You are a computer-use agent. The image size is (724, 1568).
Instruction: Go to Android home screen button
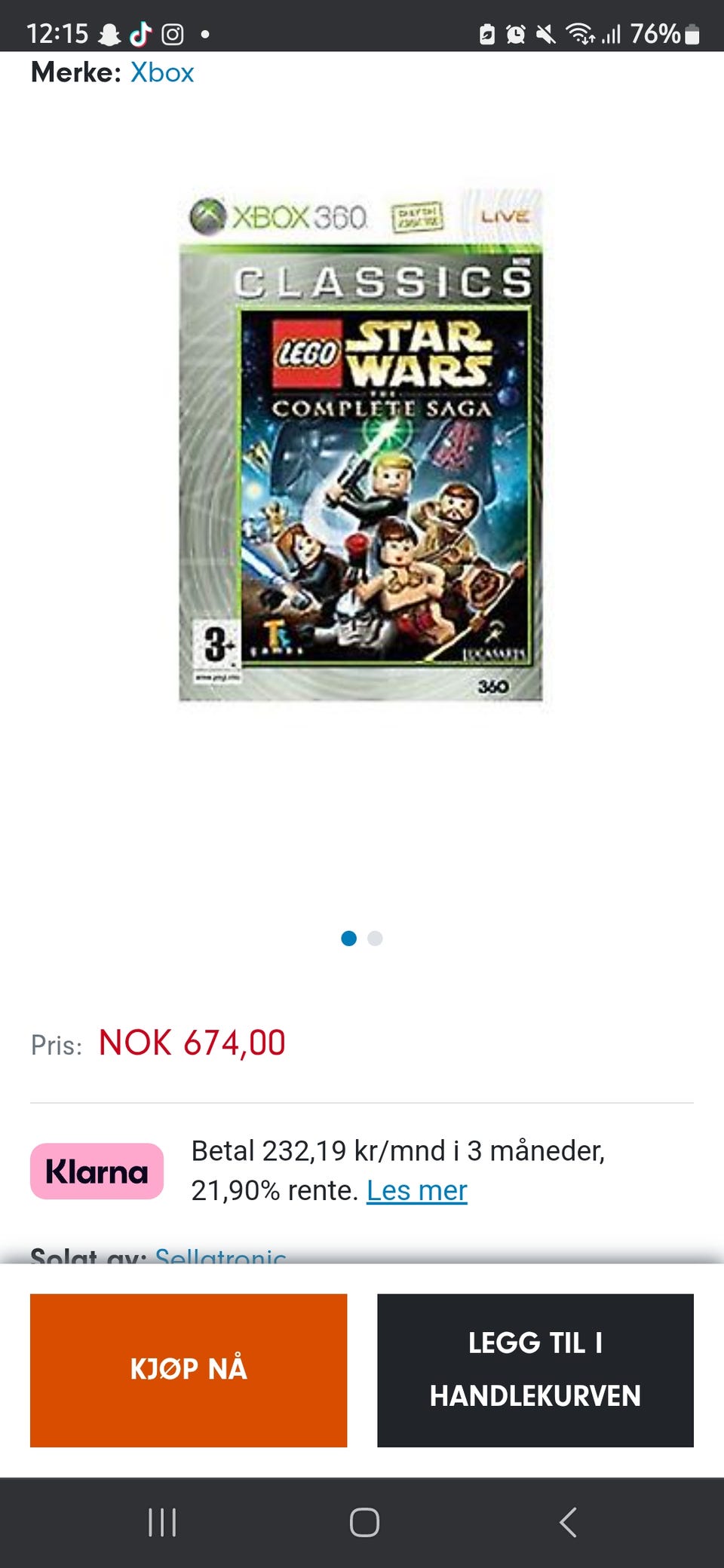364,1522
